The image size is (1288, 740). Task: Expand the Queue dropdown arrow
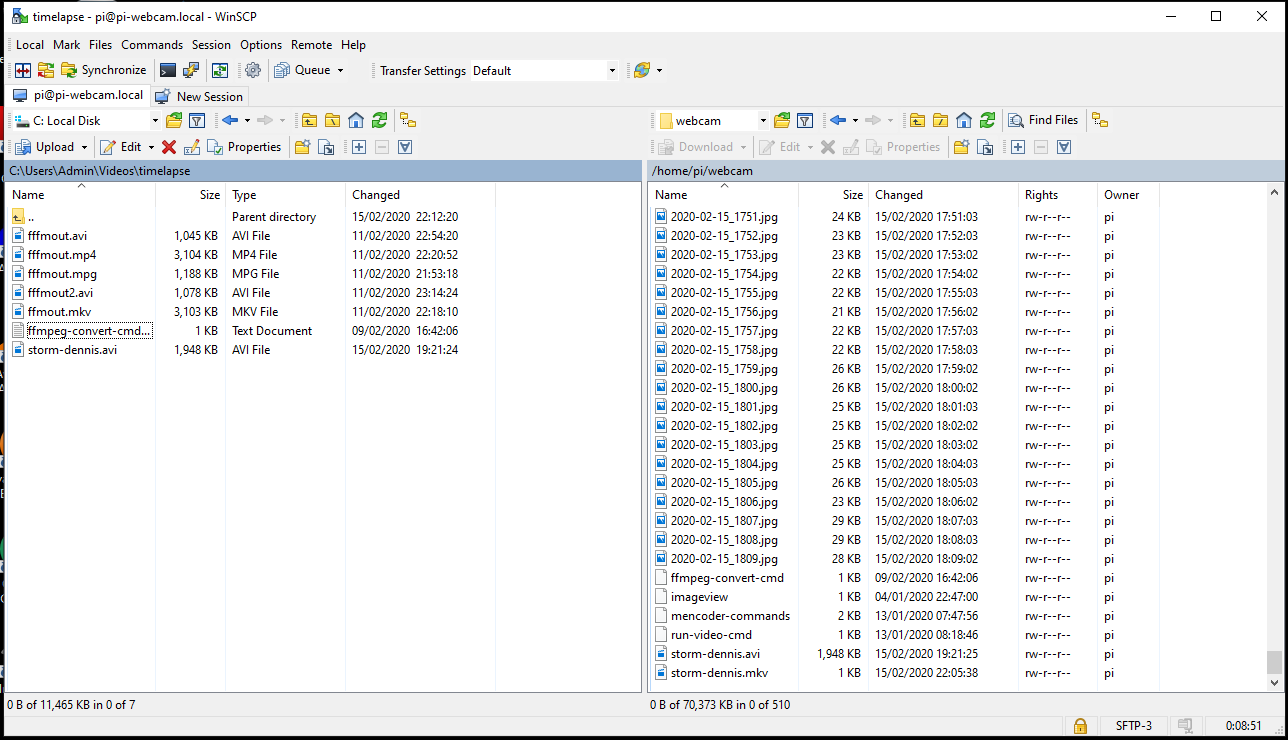(x=340, y=70)
